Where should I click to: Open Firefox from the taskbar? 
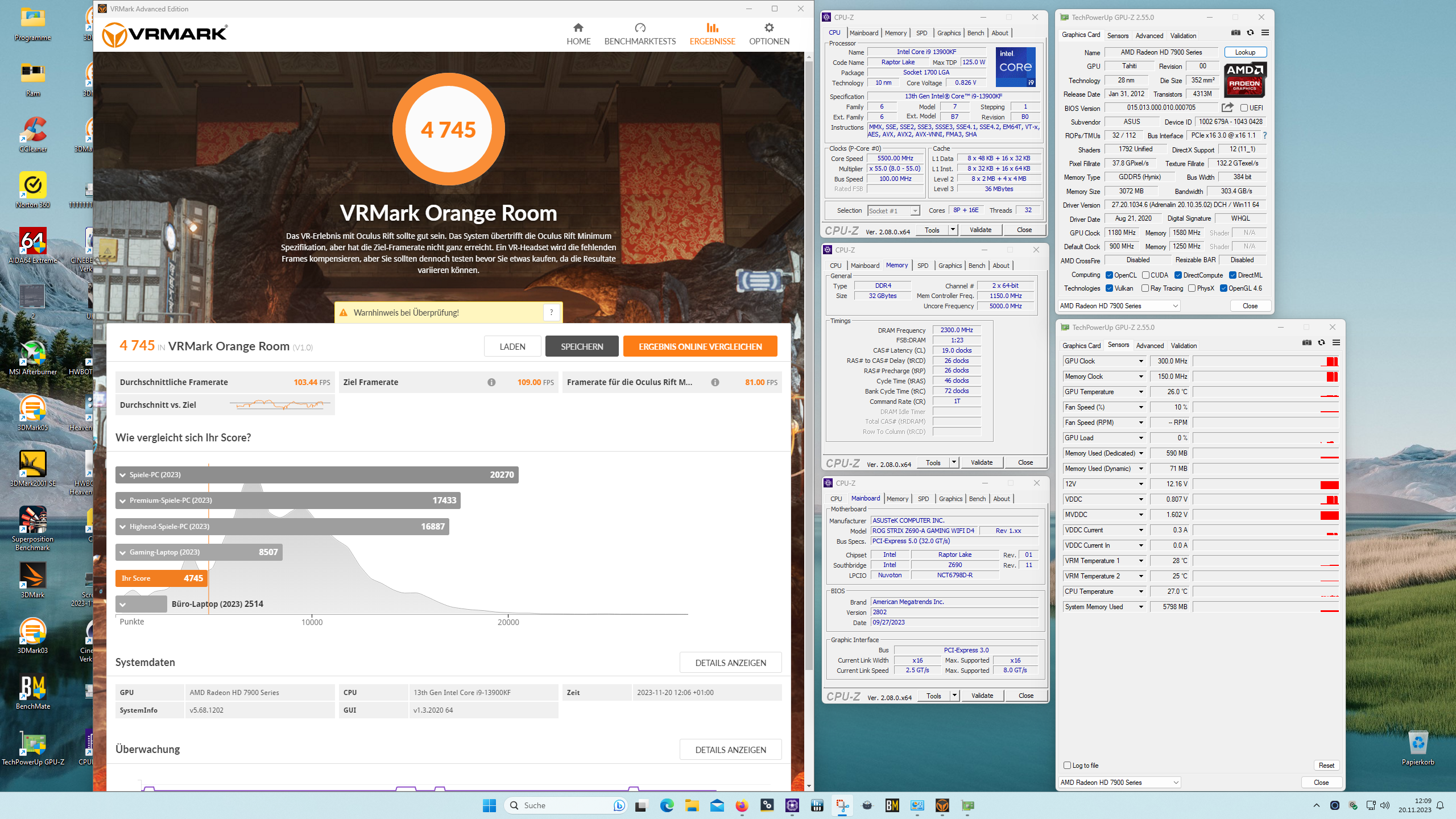click(x=742, y=805)
